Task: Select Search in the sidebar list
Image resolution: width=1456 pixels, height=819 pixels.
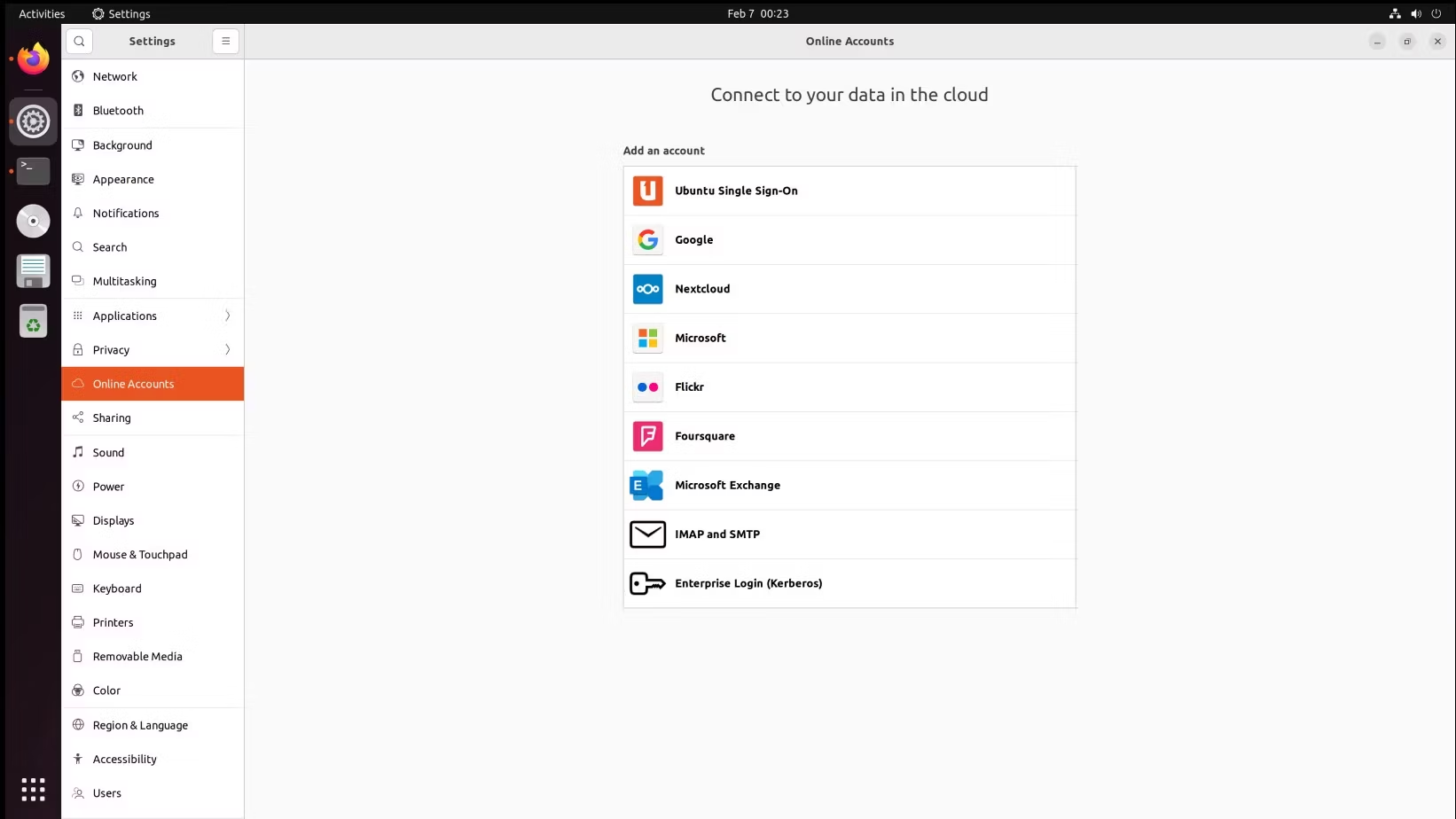Action: tap(153, 247)
